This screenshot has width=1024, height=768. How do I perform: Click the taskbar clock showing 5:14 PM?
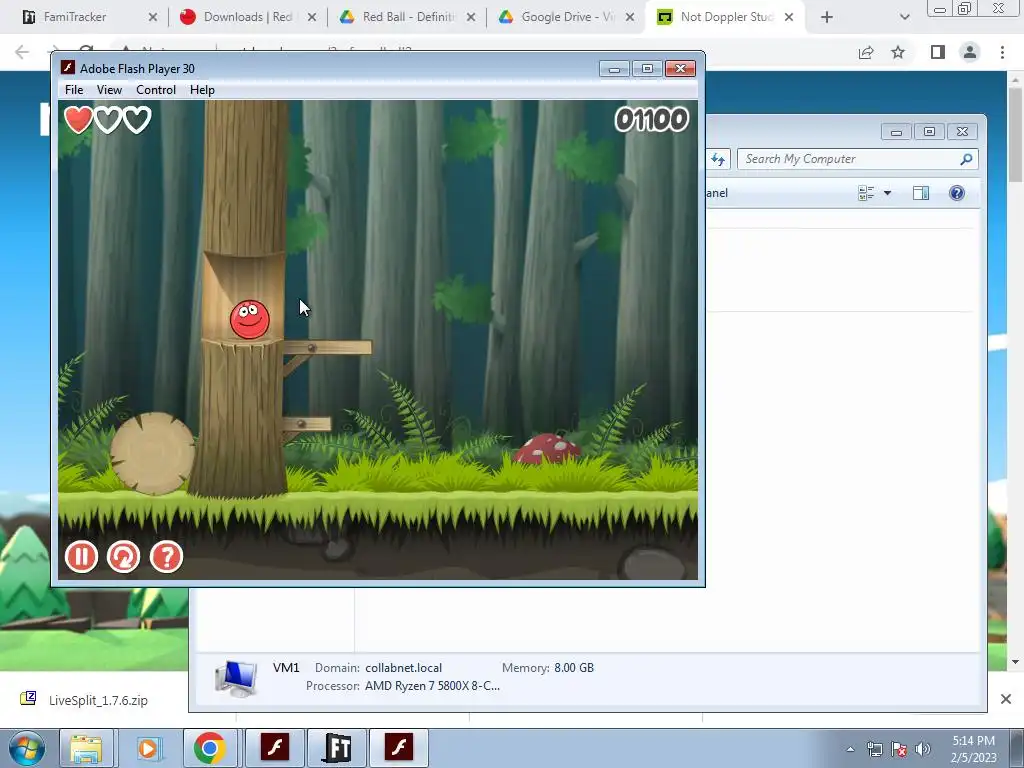(973, 749)
